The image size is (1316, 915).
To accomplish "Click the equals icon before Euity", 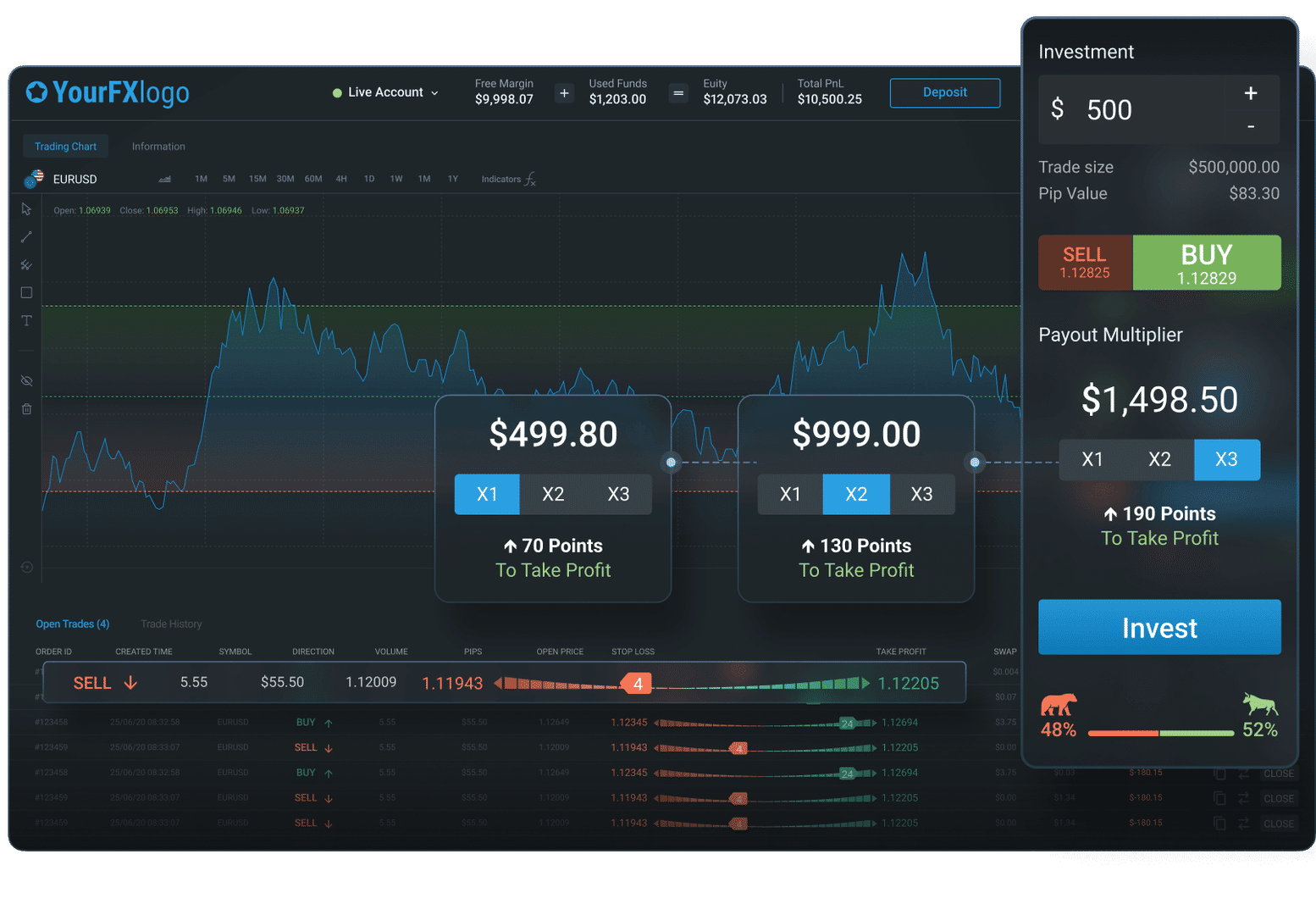I will (678, 93).
